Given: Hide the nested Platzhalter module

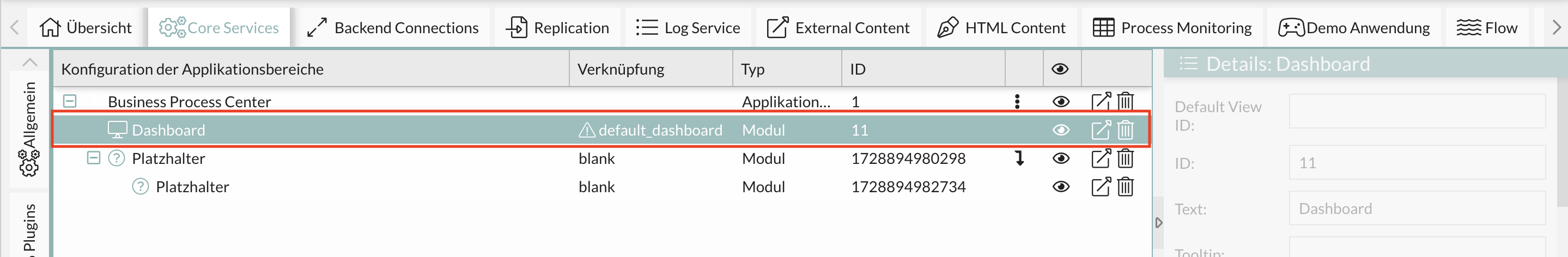Looking at the screenshot, I should point(1060,187).
